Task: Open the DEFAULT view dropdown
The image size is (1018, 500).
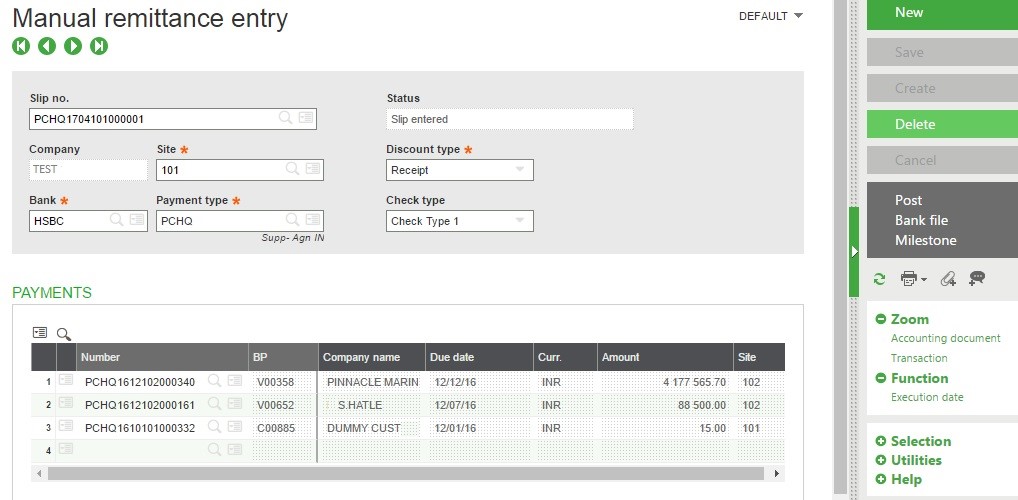Action: coord(771,16)
